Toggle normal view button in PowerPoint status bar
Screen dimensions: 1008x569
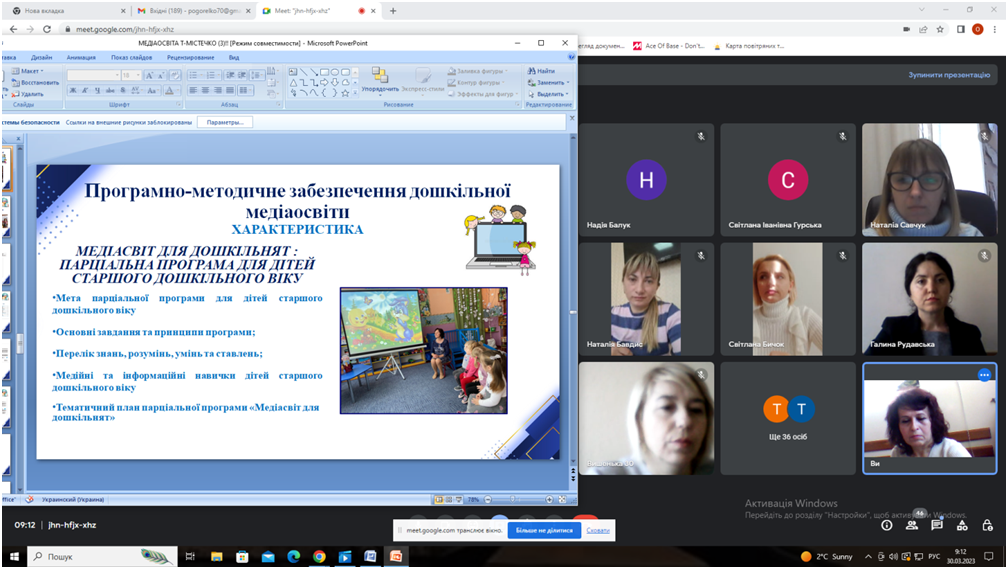point(440,500)
